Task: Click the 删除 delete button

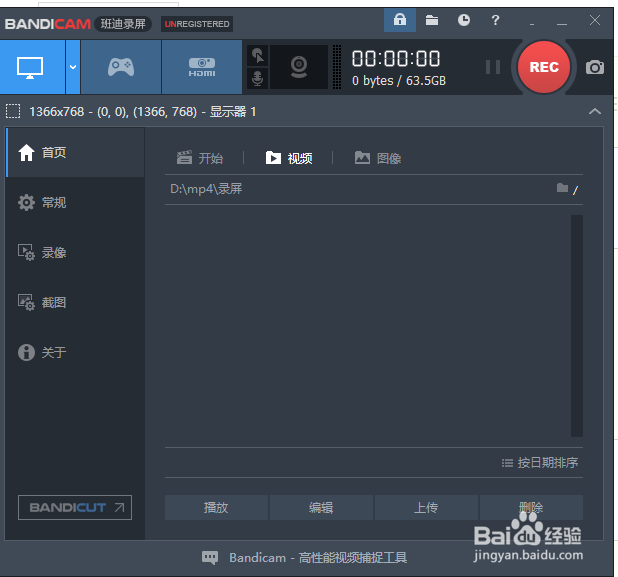Action: click(531, 507)
